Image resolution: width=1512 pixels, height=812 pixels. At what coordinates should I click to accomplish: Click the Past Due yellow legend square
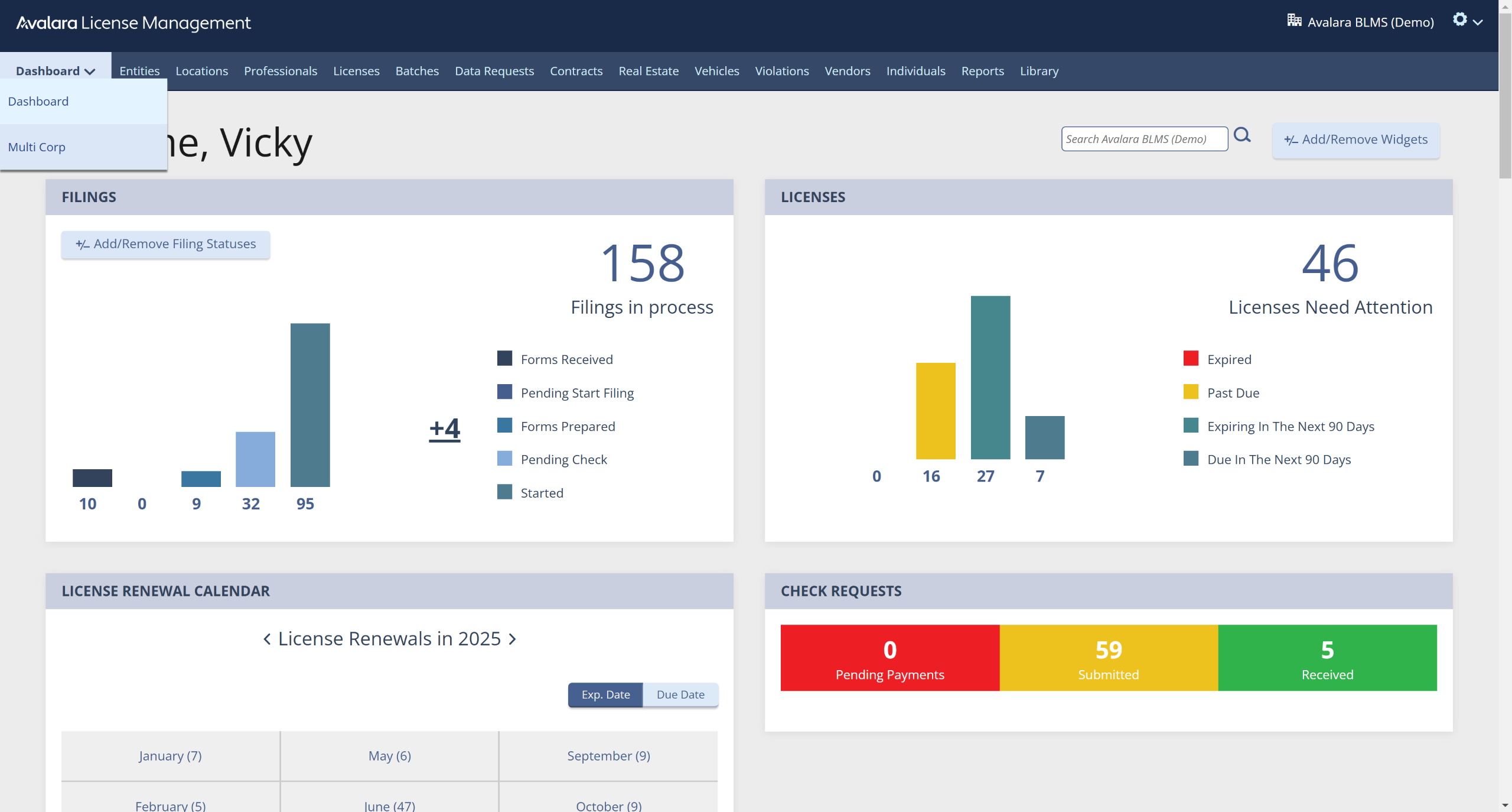[1191, 392]
